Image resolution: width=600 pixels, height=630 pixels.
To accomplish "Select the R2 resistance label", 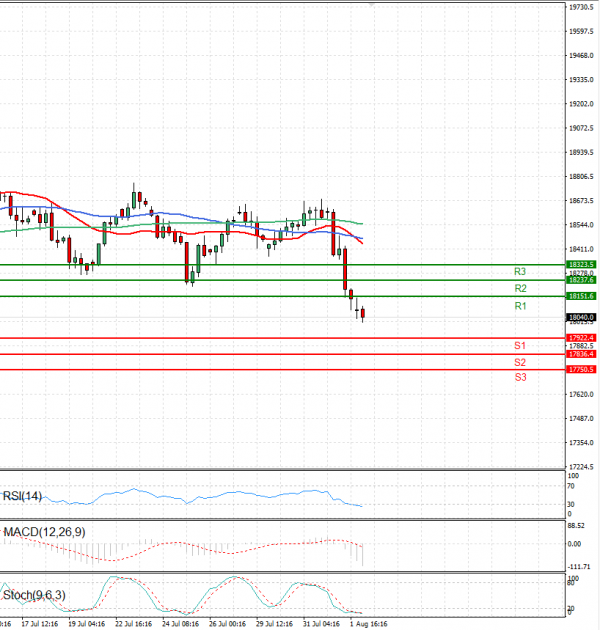I will pyautogui.click(x=520, y=288).
